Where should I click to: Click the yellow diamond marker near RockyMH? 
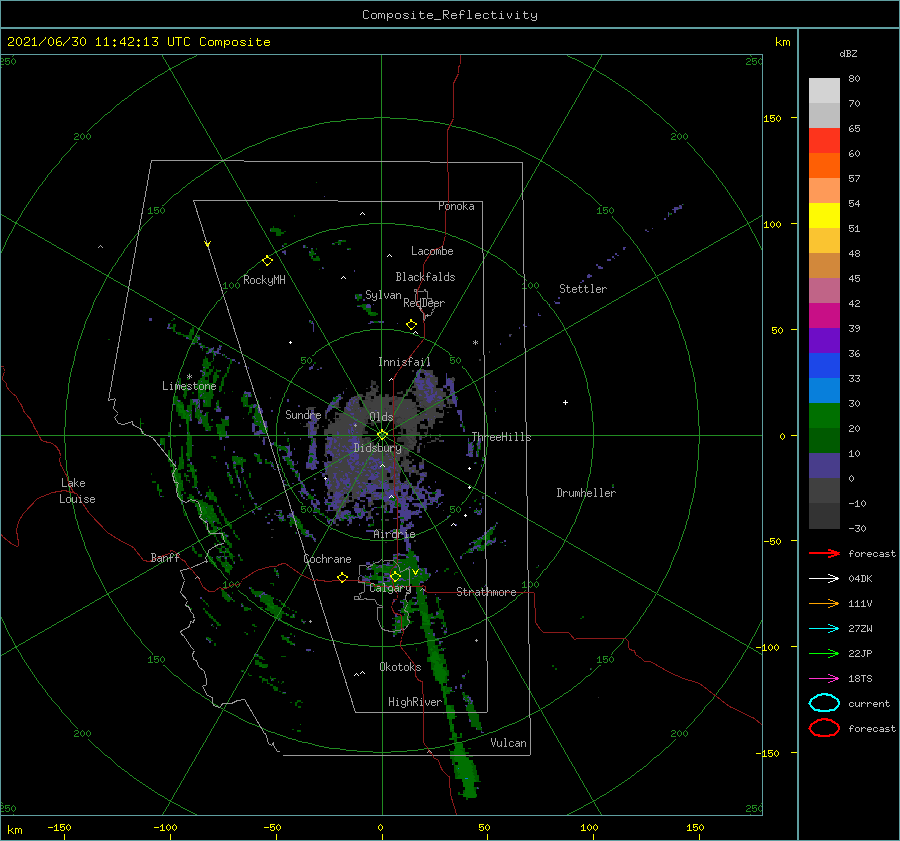point(267,261)
